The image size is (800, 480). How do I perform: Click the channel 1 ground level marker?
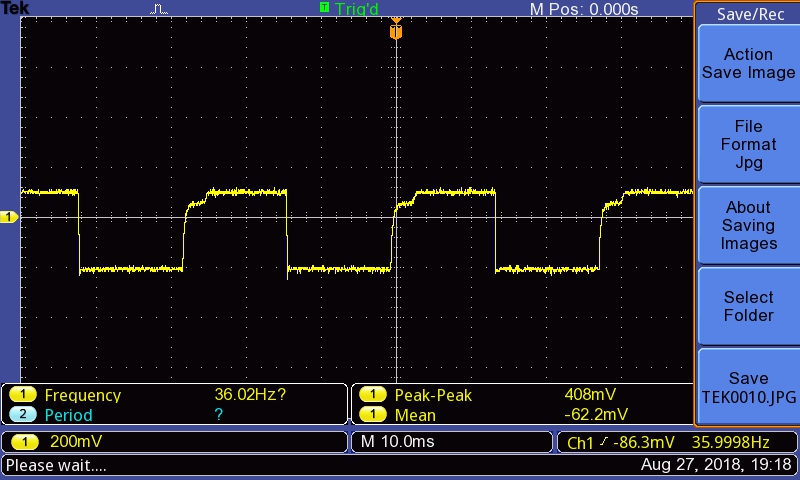click(9, 217)
